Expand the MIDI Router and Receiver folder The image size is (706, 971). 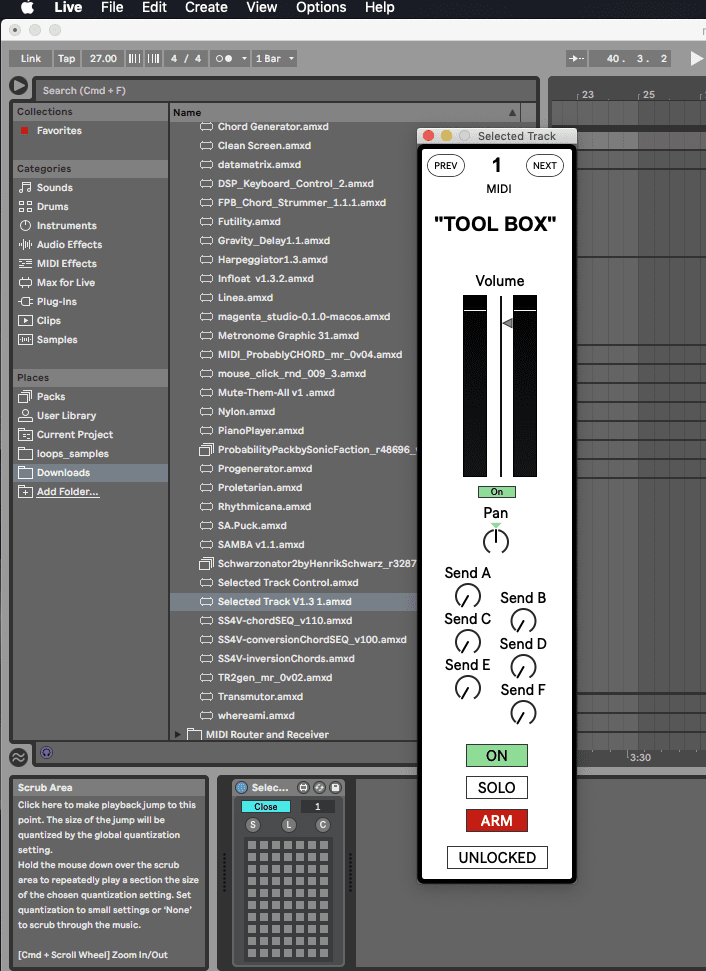[178, 734]
